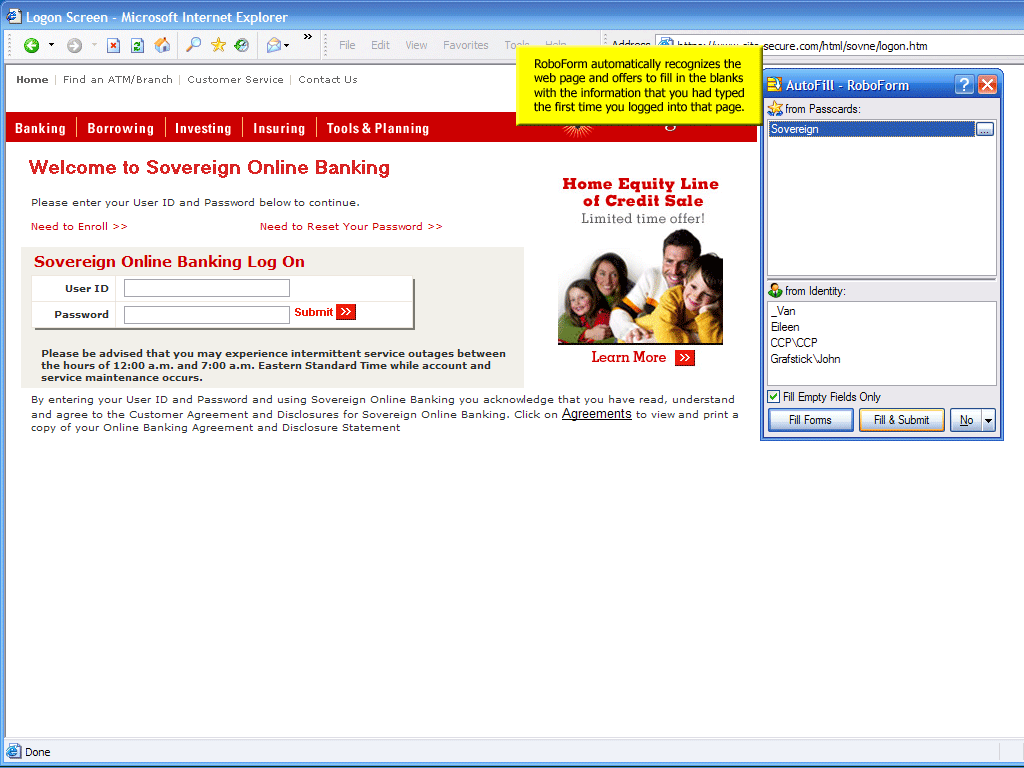Viewport: 1024px width, 768px height.
Task: Click the Fill & Submit button
Action: [901, 420]
